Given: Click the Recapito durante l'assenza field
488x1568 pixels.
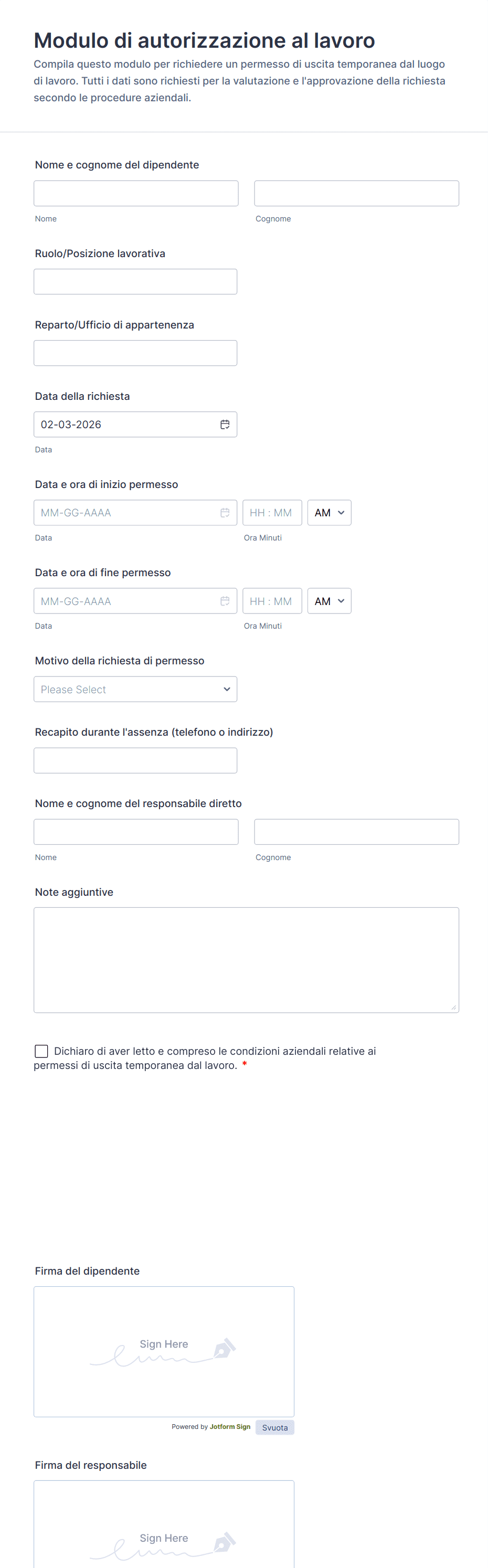Looking at the screenshot, I should click(135, 760).
